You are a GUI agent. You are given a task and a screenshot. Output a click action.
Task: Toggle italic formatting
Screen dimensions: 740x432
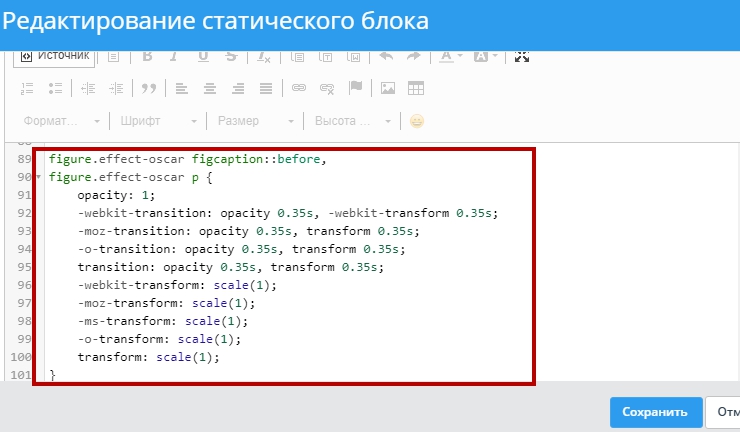[174, 57]
